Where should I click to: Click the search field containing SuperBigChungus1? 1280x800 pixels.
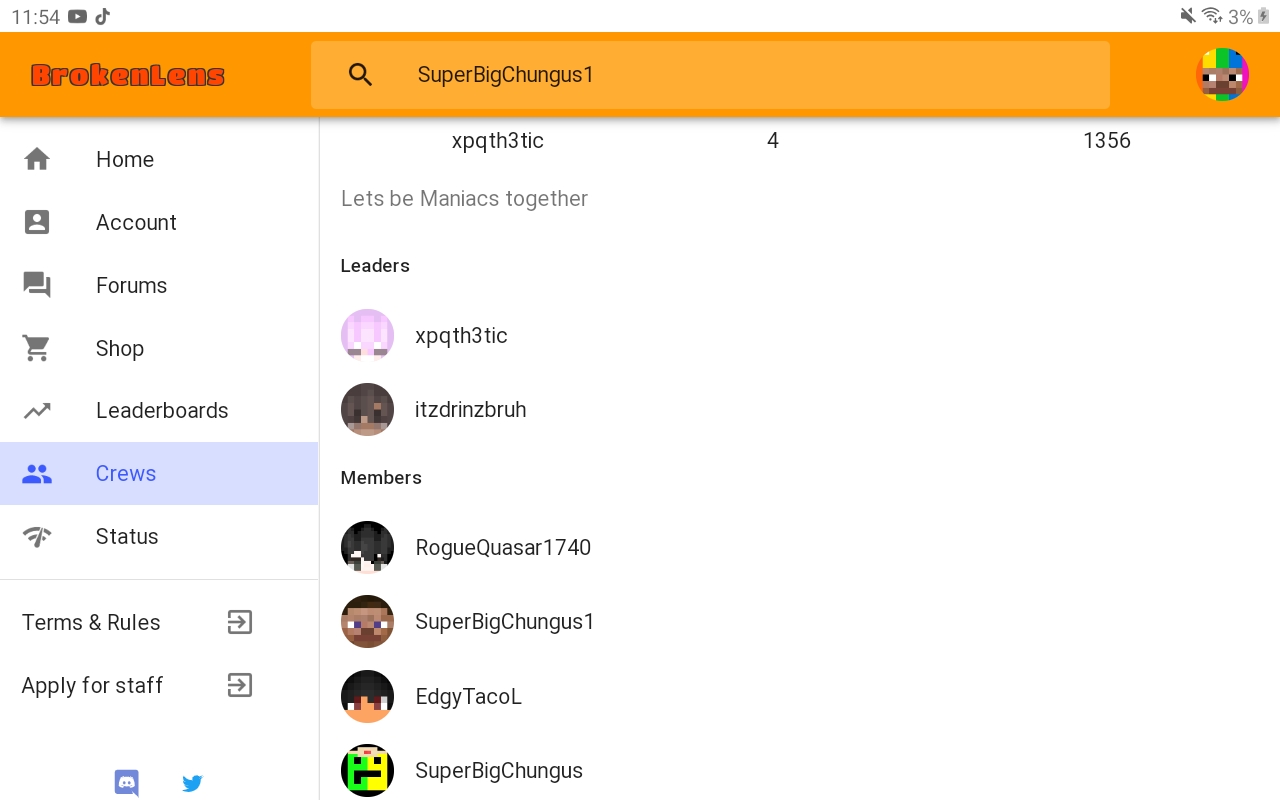710,74
